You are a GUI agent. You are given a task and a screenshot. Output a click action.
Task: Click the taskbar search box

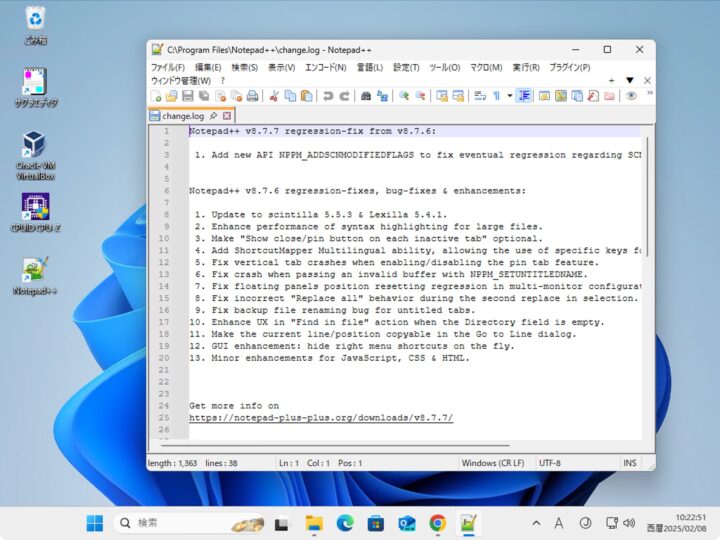click(190, 523)
